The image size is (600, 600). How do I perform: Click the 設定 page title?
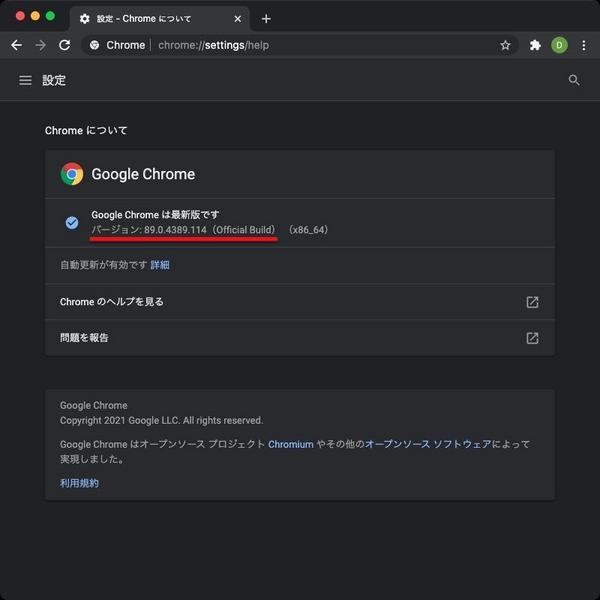pos(54,80)
